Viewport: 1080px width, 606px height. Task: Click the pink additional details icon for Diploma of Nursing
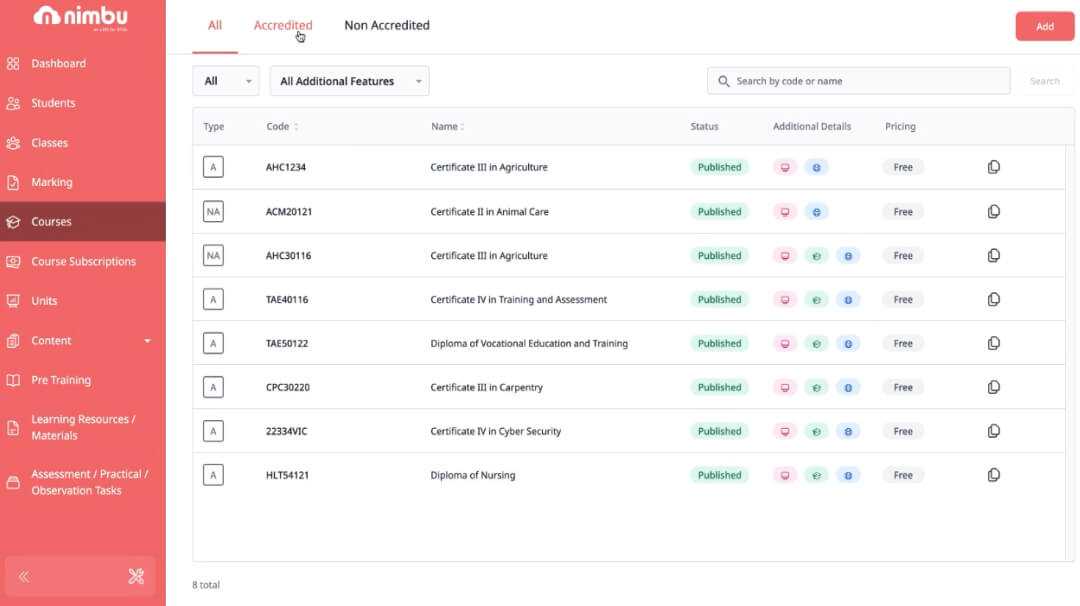point(785,474)
